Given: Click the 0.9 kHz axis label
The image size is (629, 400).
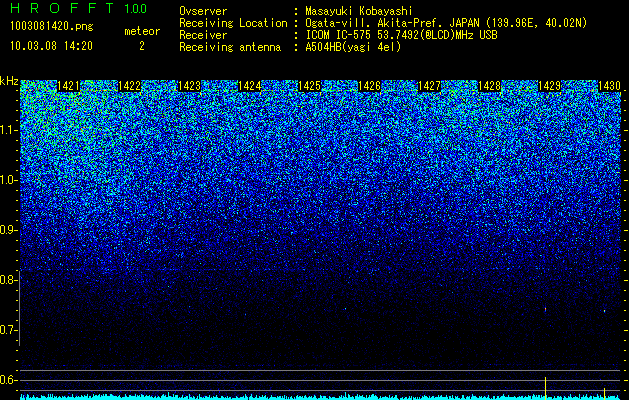Looking at the screenshot, I should pyautogui.click(x=7, y=230).
